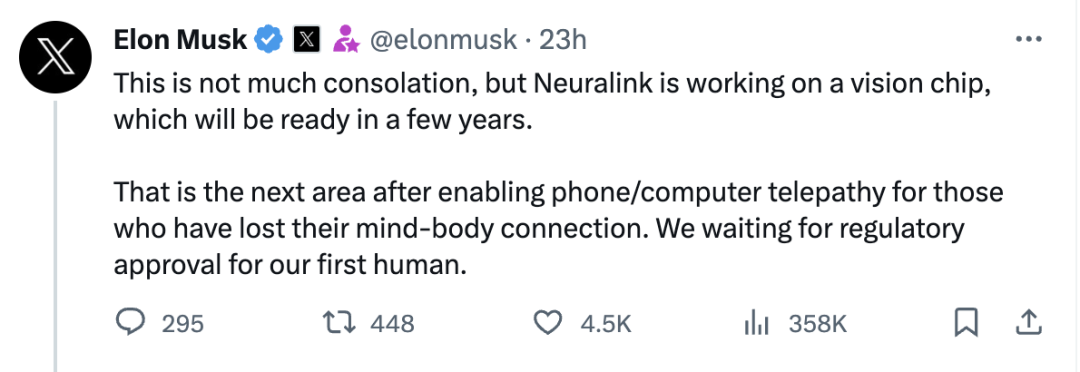Expand the three-dot More options menu
Screen dimensions: 1080x372
click(1029, 39)
